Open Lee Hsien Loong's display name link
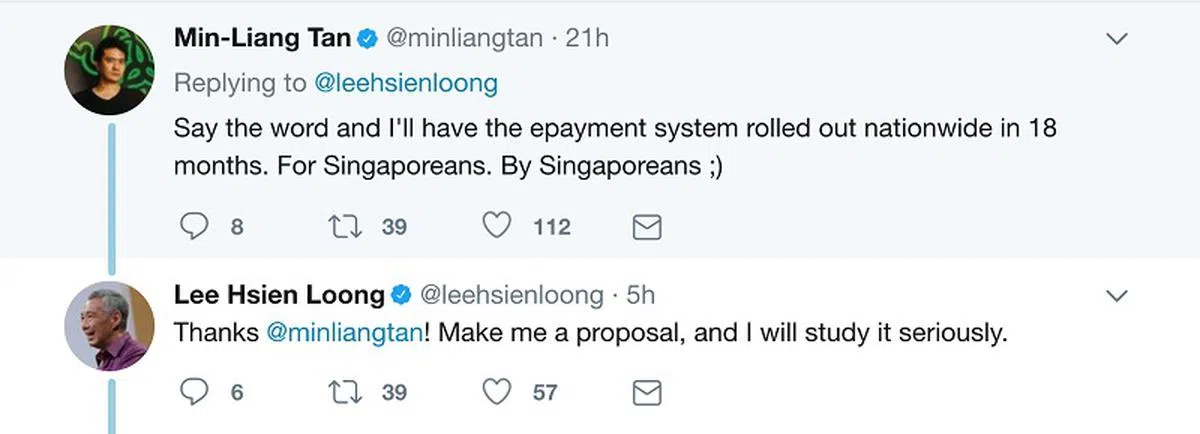This screenshot has width=1200, height=434. (279, 295)
